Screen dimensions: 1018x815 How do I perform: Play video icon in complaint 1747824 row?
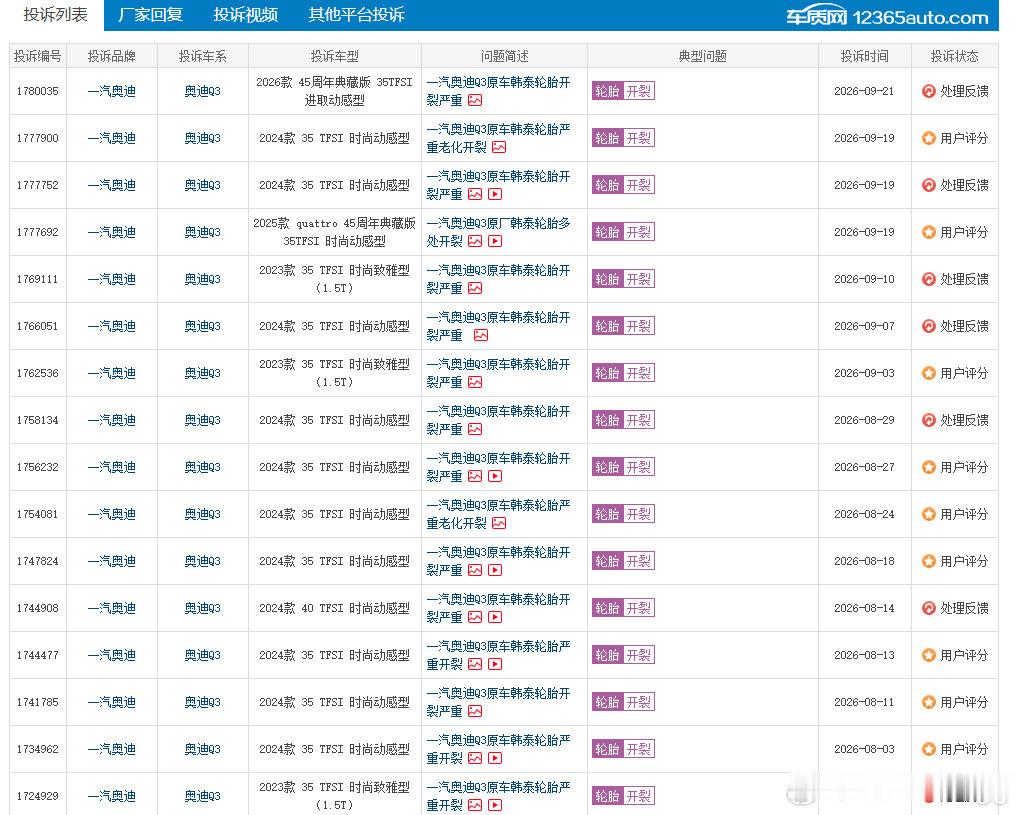pyautogui.click(x=495, y=570)
